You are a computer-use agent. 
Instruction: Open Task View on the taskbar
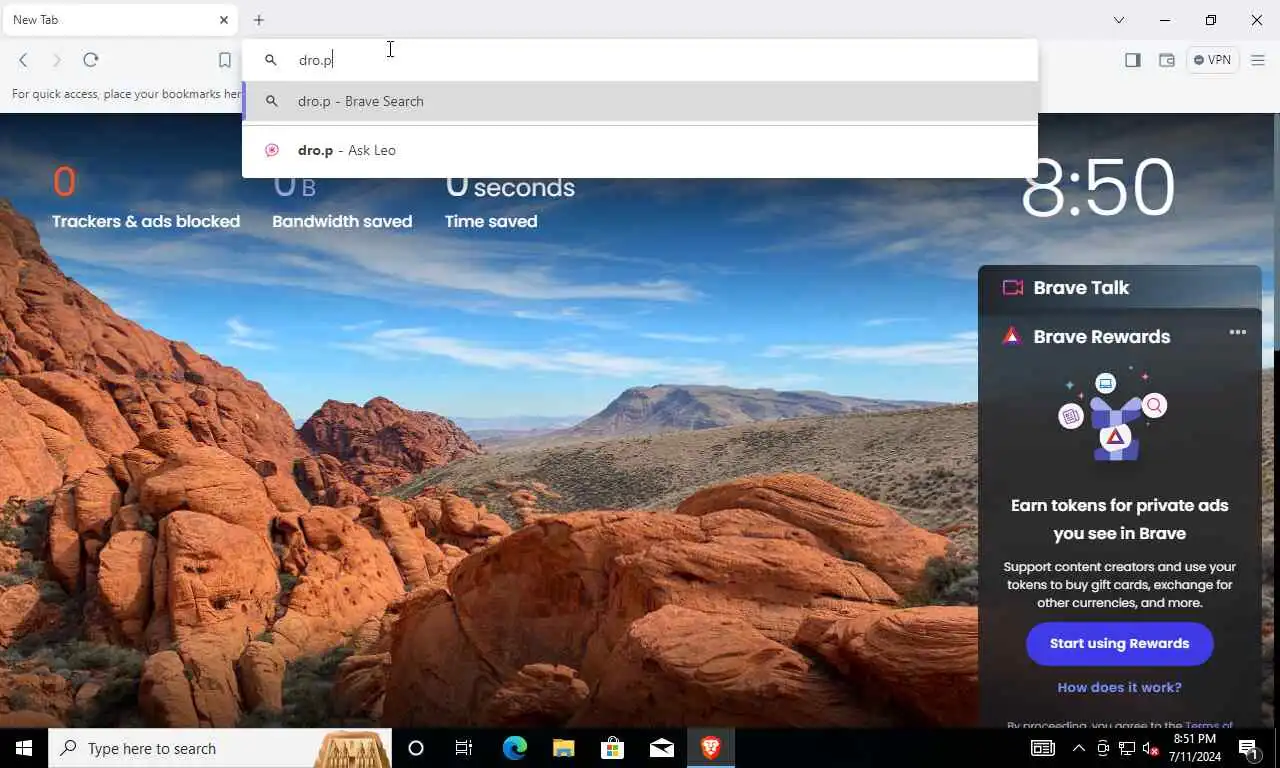(x=464, y=748)
